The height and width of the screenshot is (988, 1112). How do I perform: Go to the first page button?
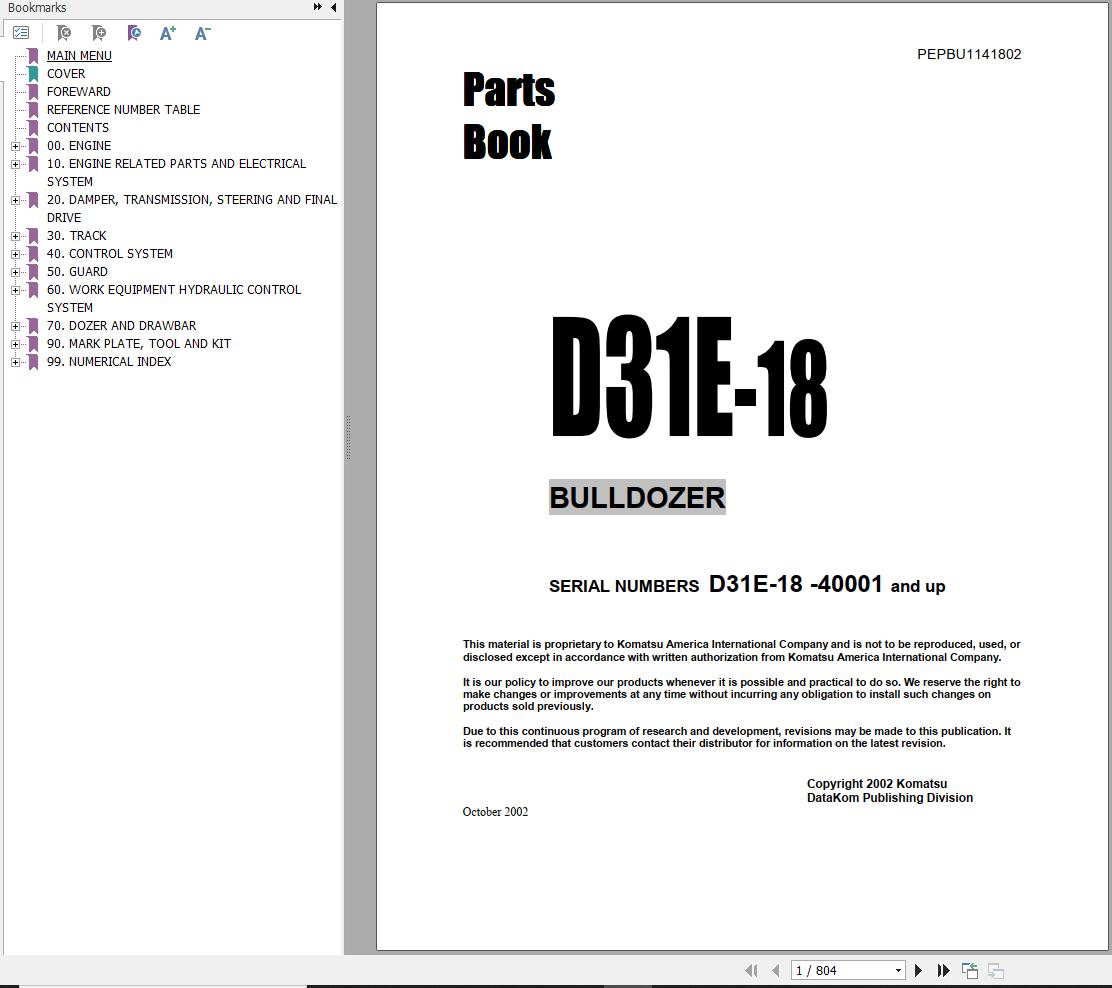point(751,970)
